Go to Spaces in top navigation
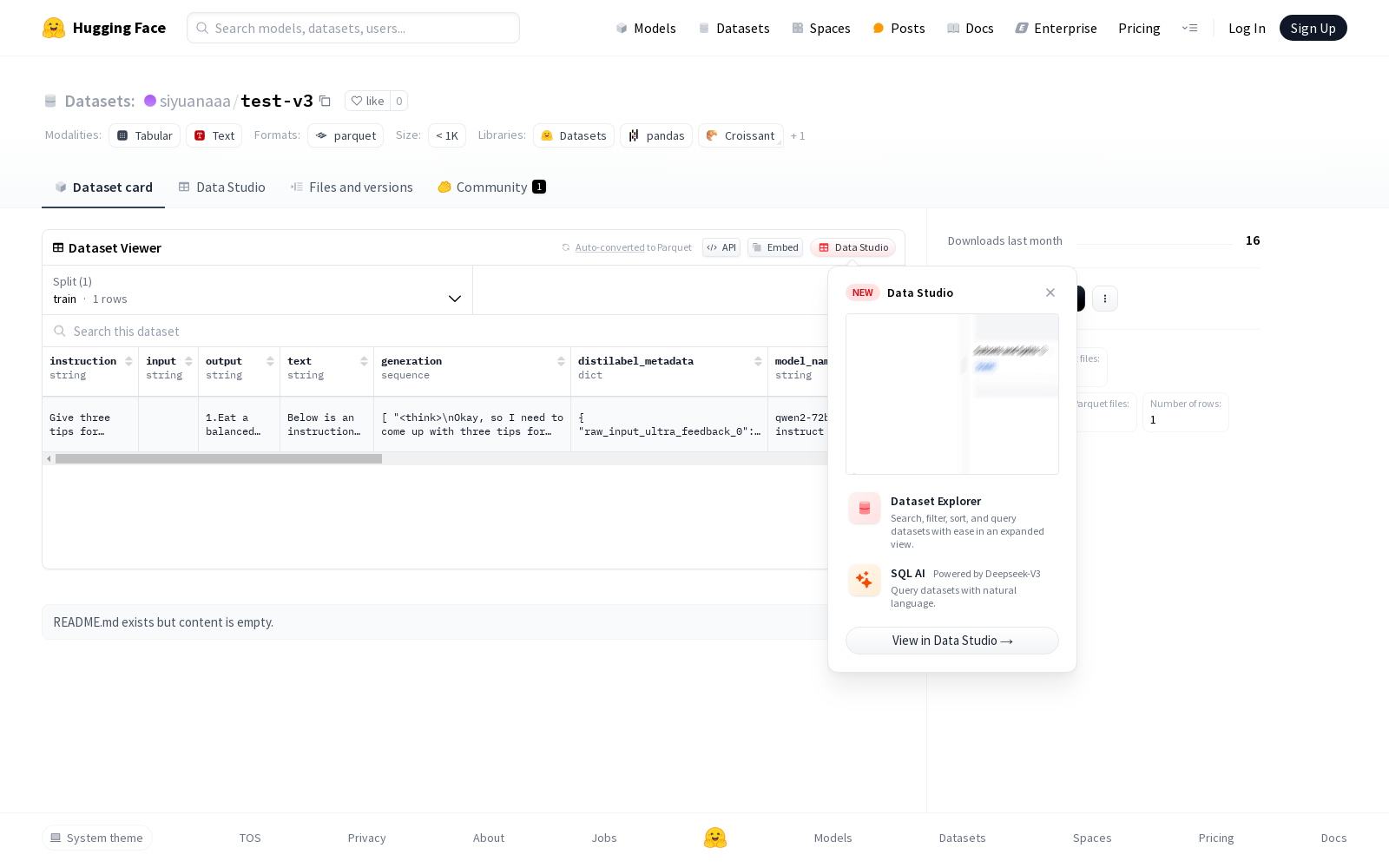1389x868 pixels. pyautogui.click(x=821, y=28)
